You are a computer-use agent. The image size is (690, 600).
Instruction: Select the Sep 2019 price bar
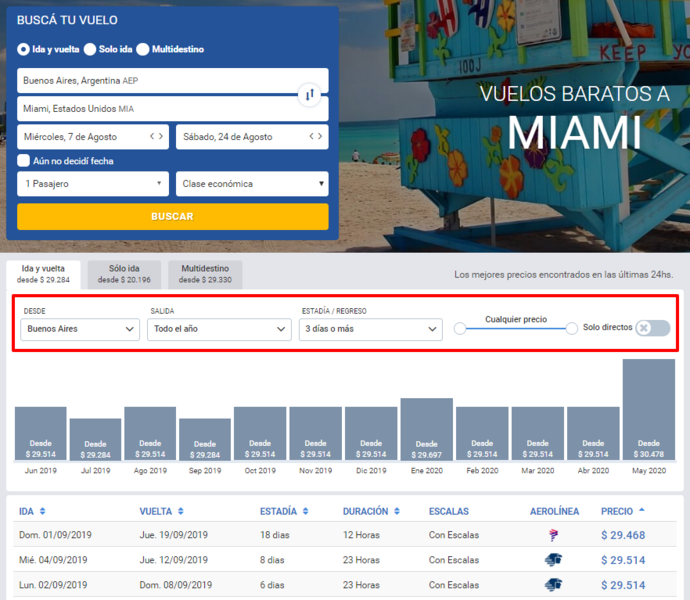pos(205,439)
